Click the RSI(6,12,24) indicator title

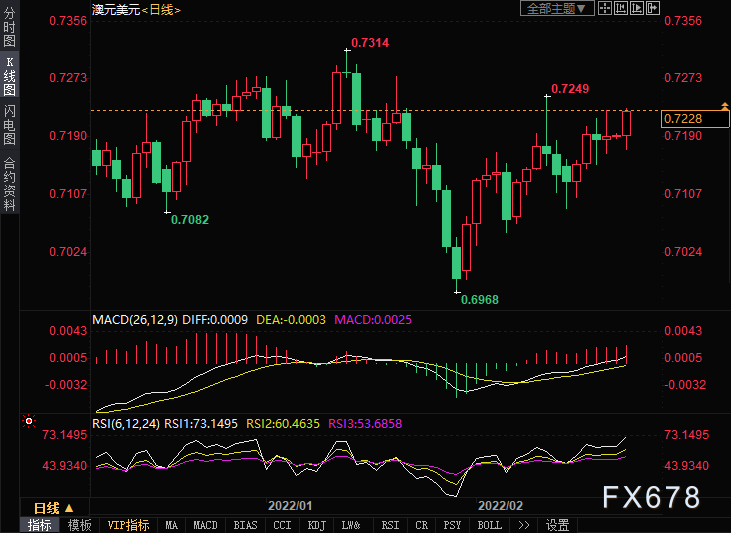126,424
